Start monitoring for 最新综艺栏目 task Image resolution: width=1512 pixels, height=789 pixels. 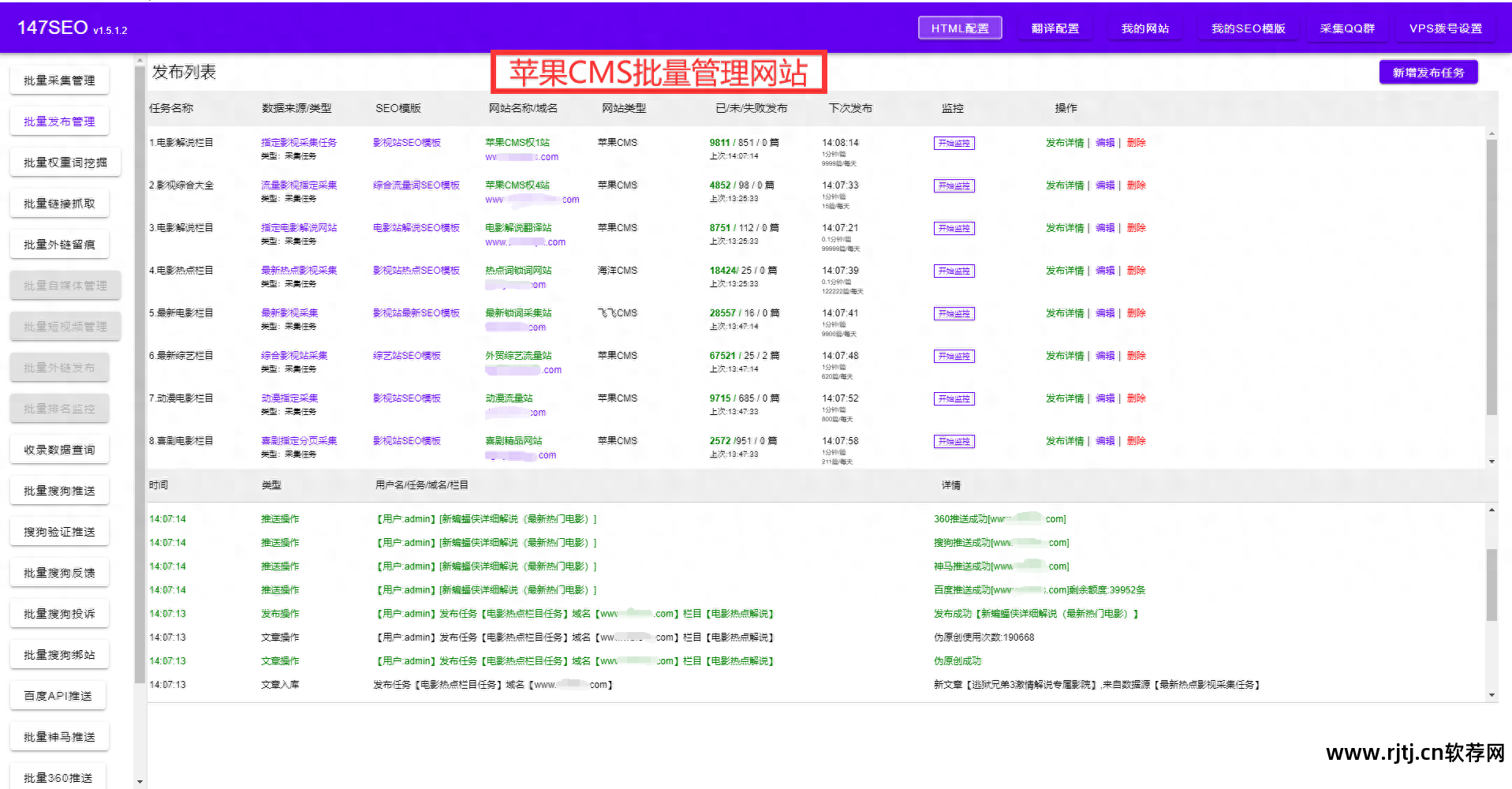pyautogui.click(x=954, y=356)
